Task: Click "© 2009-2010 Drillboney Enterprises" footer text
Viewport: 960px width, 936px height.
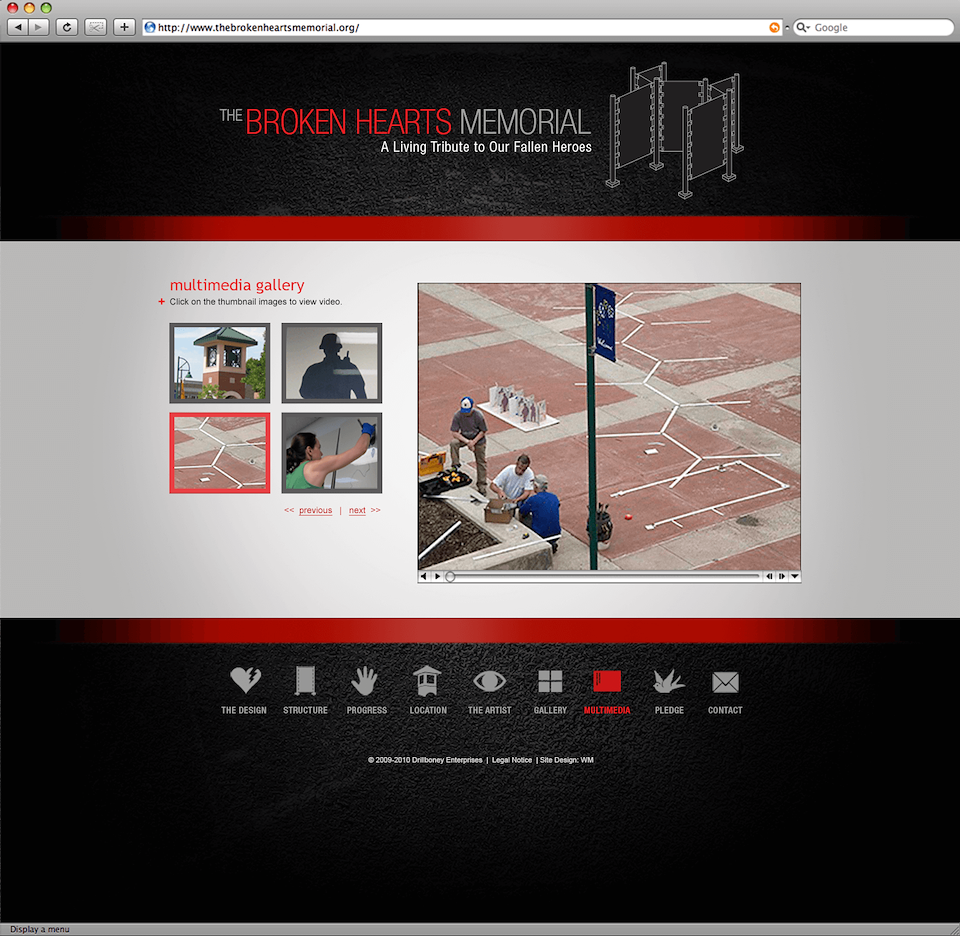Action: pyautogui.click(x=425, y=760)
